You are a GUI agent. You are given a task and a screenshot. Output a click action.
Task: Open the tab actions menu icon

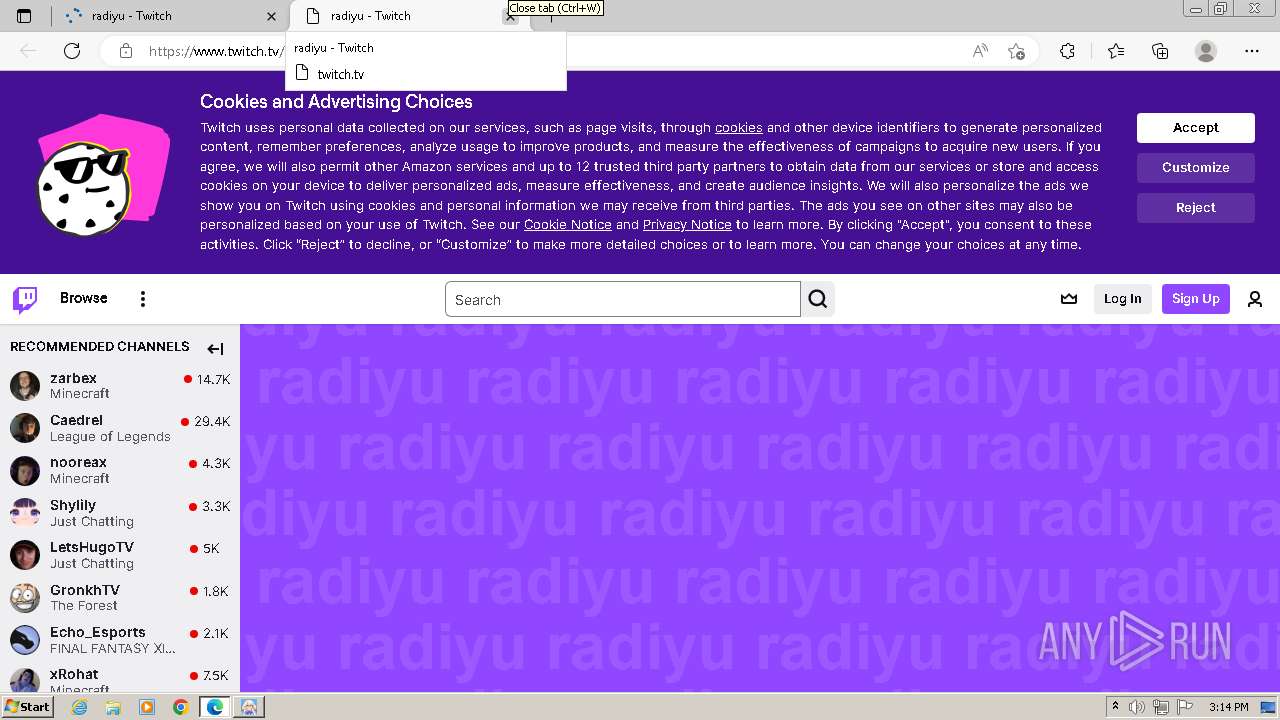point(25,16)
